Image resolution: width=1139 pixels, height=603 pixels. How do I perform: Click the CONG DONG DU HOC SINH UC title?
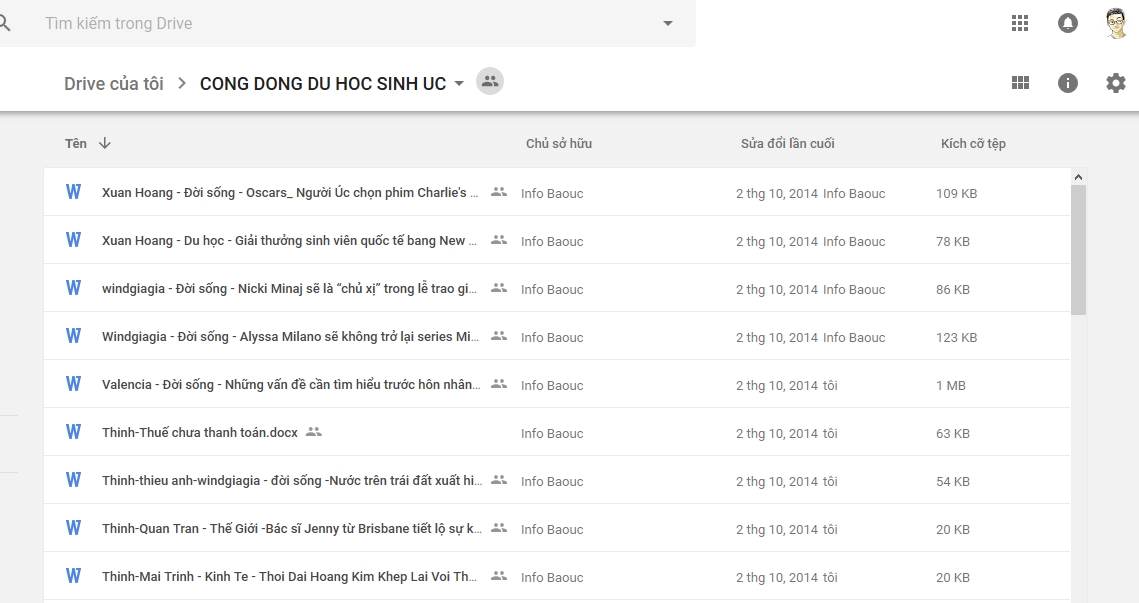323,84
